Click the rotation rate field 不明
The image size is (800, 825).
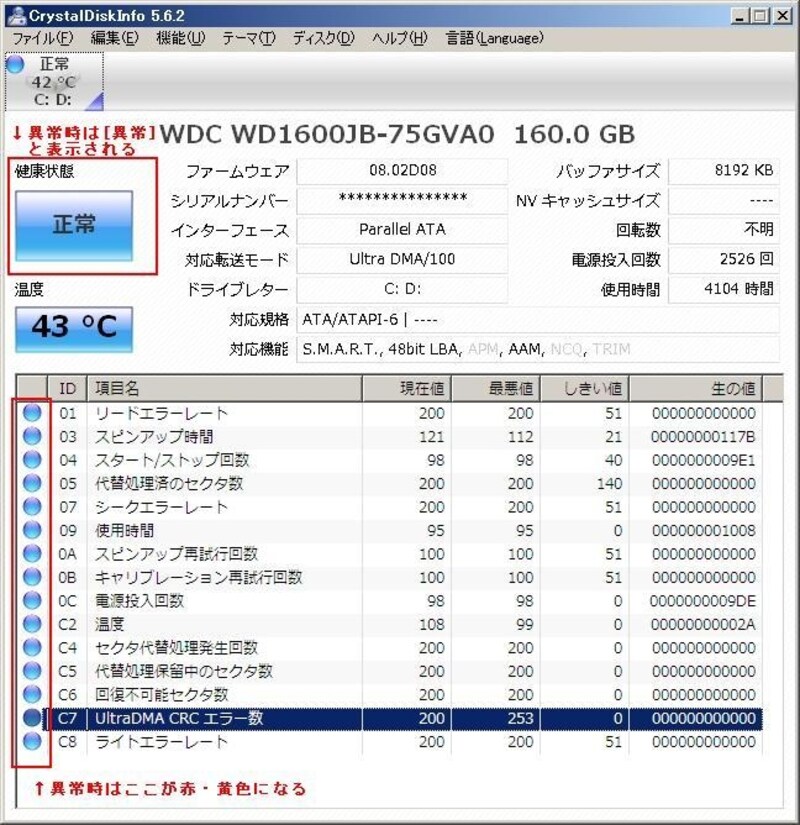tap(724, 230)
